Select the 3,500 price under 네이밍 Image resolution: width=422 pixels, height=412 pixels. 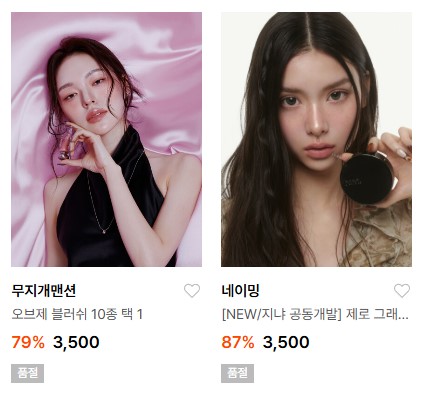point(286,342)
